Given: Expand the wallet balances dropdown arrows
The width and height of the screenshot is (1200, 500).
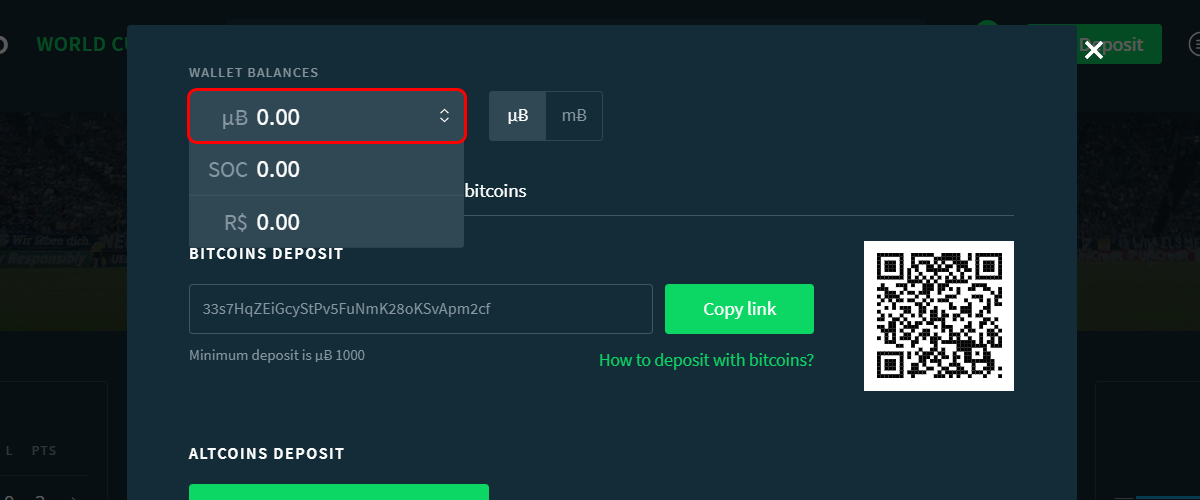Looking at the screenshot, I should [x=445, y=117].
